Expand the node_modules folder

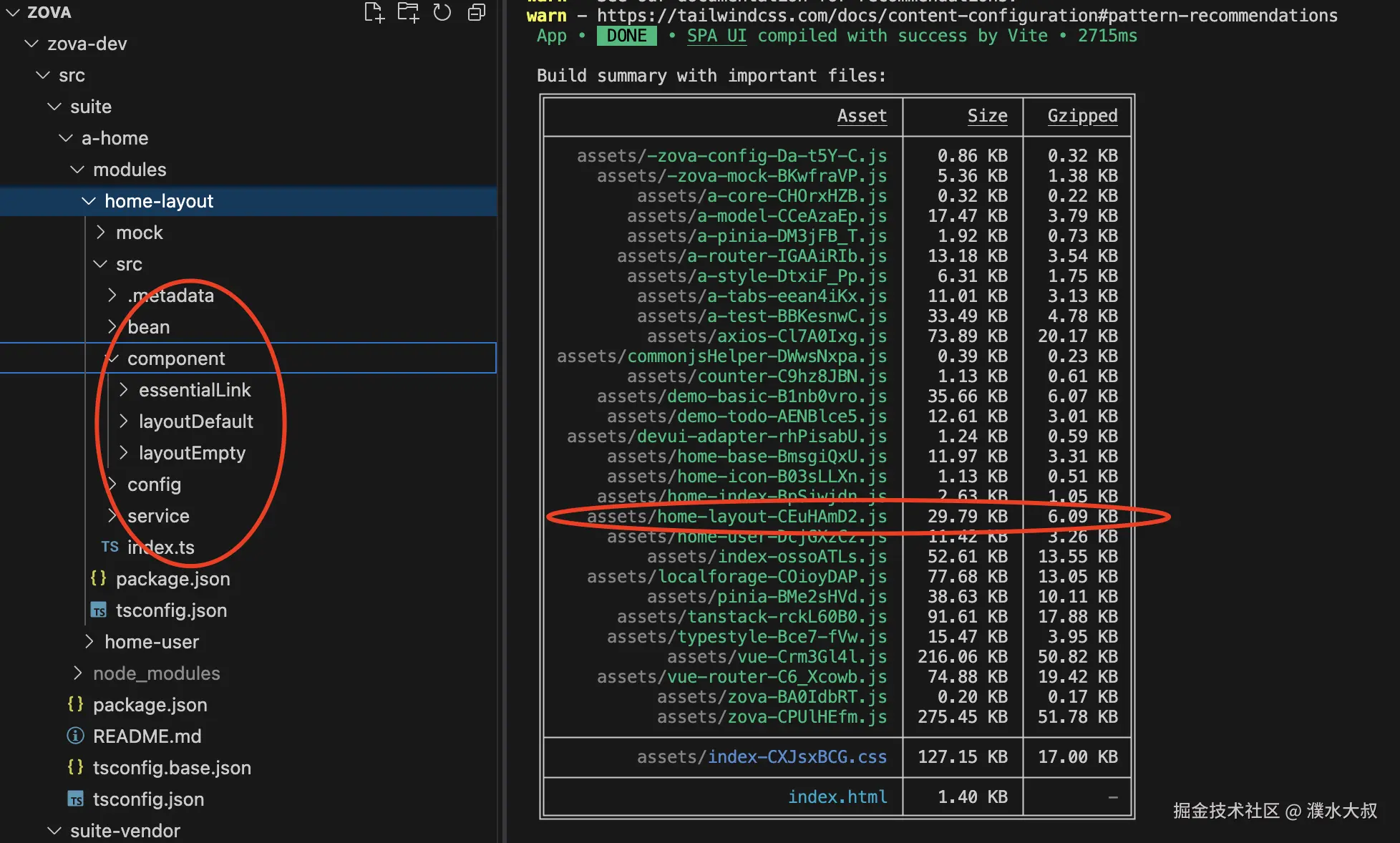[x=156, y=673]
